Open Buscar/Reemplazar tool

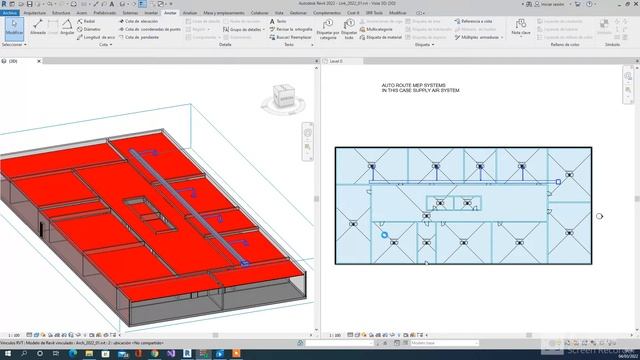tap(290, 37)
